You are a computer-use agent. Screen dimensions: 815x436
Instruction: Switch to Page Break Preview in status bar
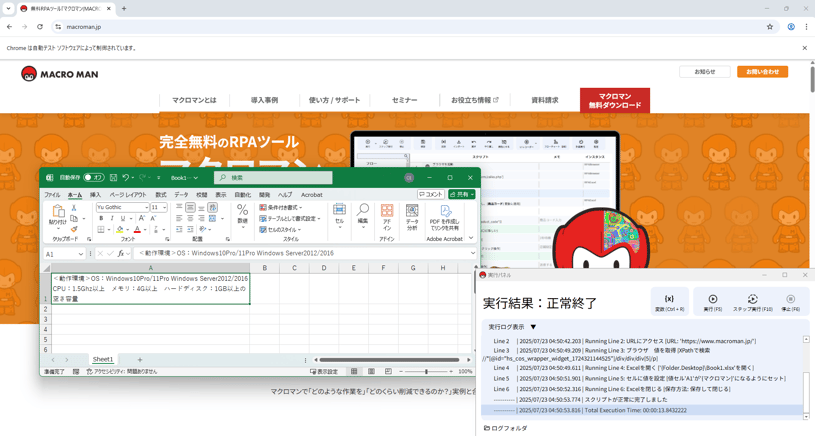(x=388, y=372)
